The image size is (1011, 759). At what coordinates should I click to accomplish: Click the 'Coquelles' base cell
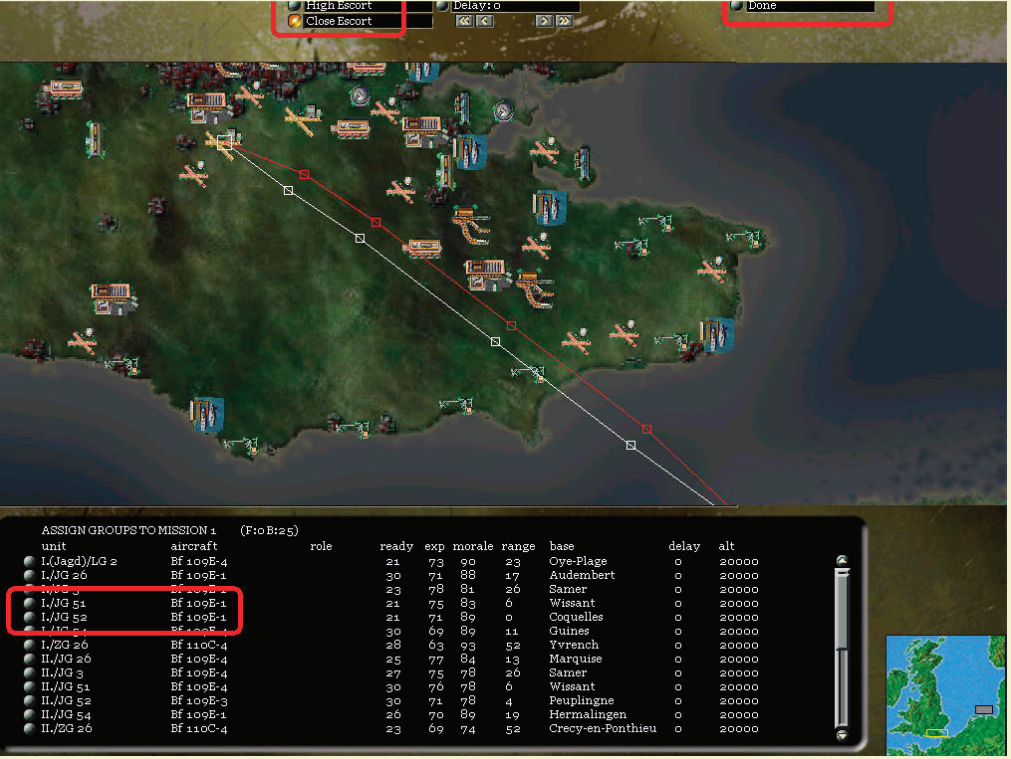(x=576, y=617)
